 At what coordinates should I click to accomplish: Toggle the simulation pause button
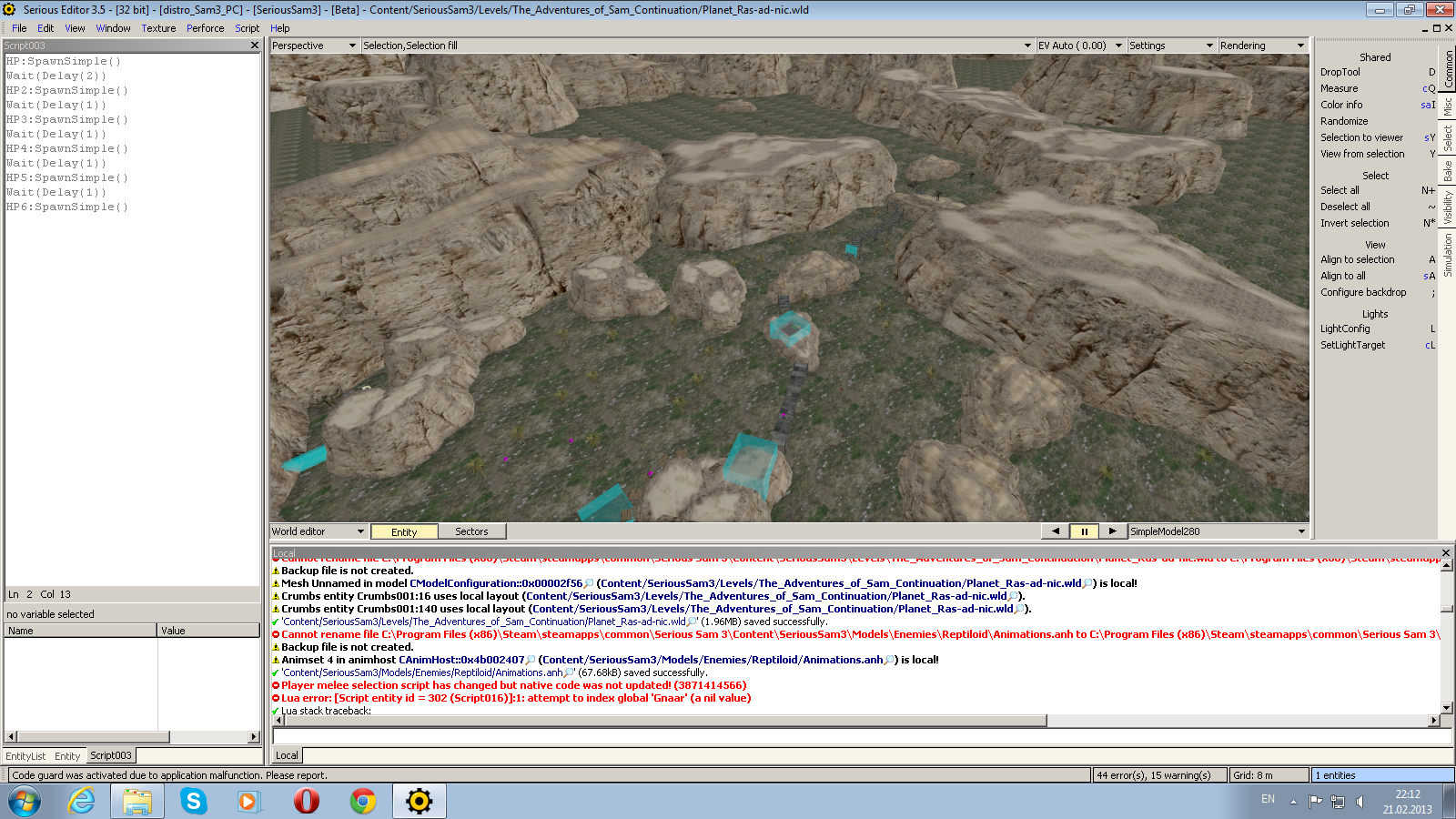tap(1084, 531)
